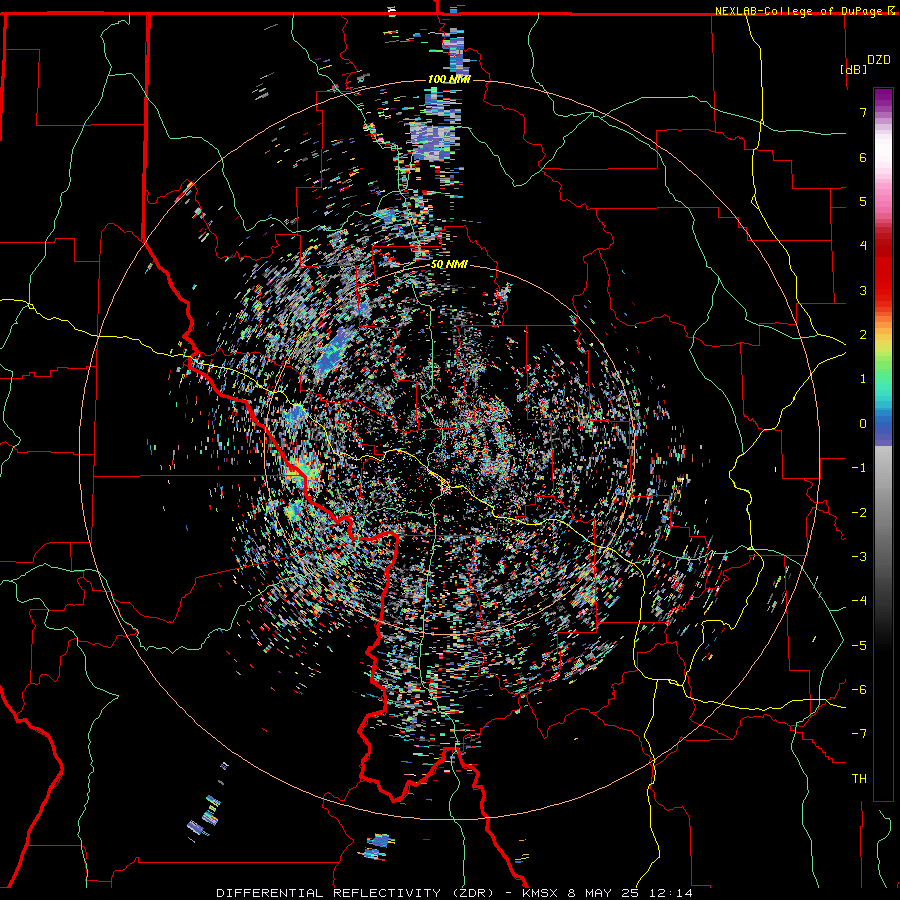This screenshot has width=900, height=900.
Task: Click the [dB] unit label
Action: 853,69
